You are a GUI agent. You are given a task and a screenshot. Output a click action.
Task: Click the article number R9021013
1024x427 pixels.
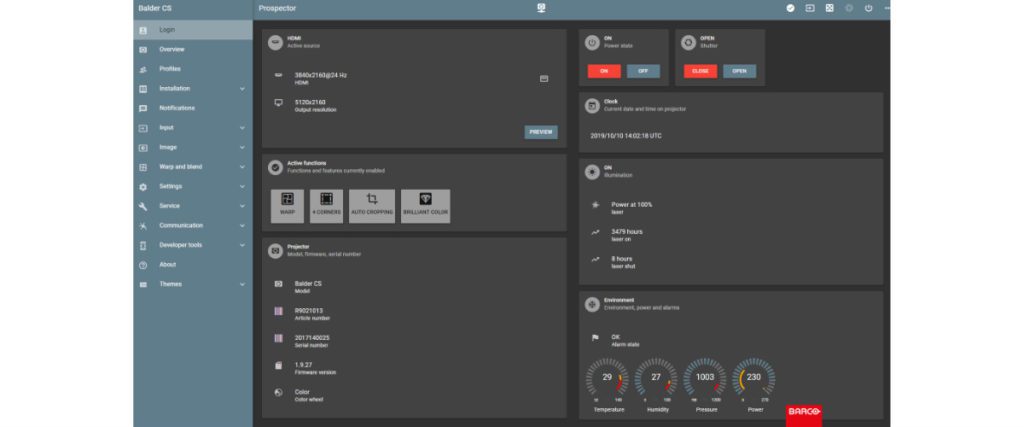pyautogui.click(x=309, y=310)
